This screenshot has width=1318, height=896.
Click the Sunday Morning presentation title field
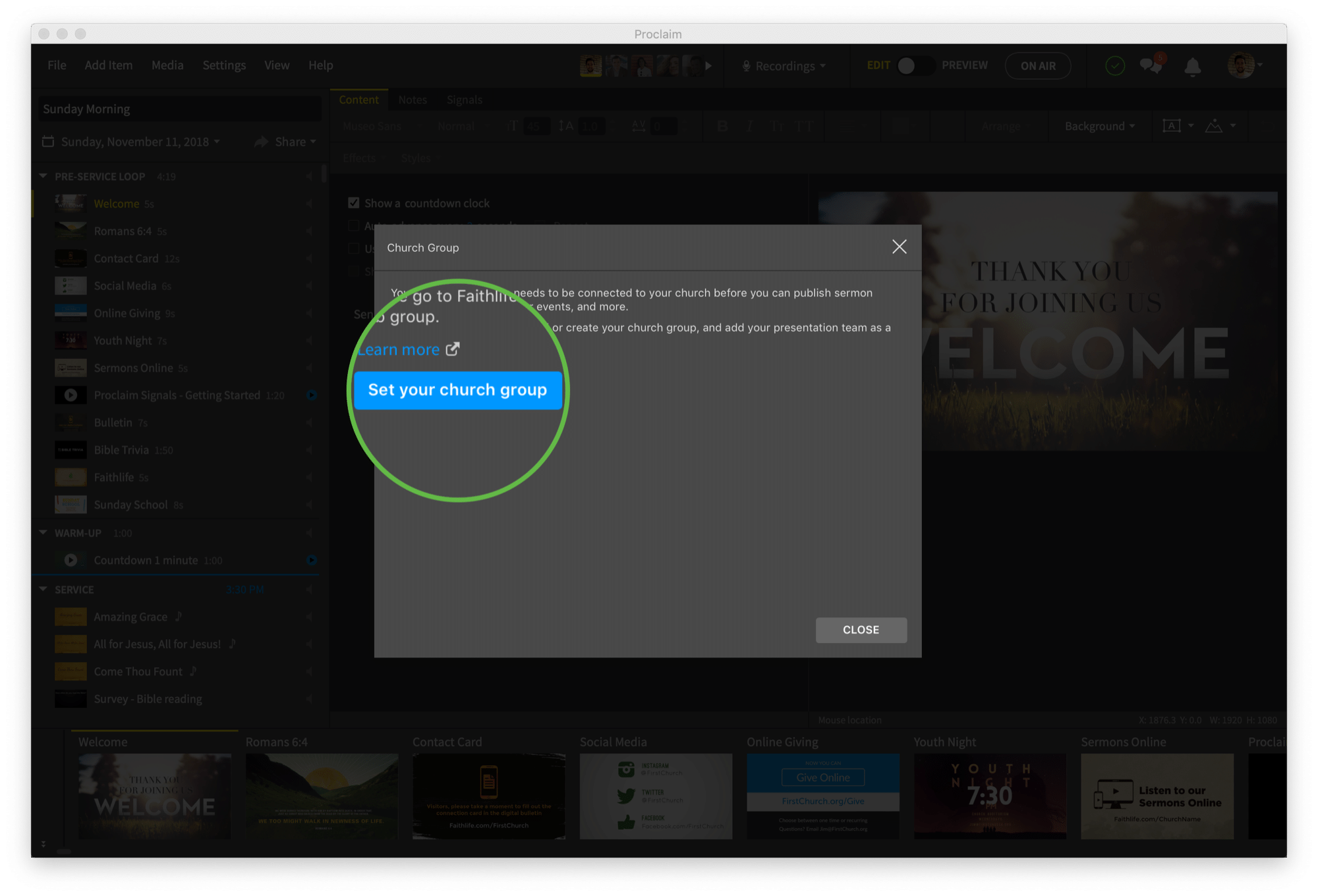point(179,109)
